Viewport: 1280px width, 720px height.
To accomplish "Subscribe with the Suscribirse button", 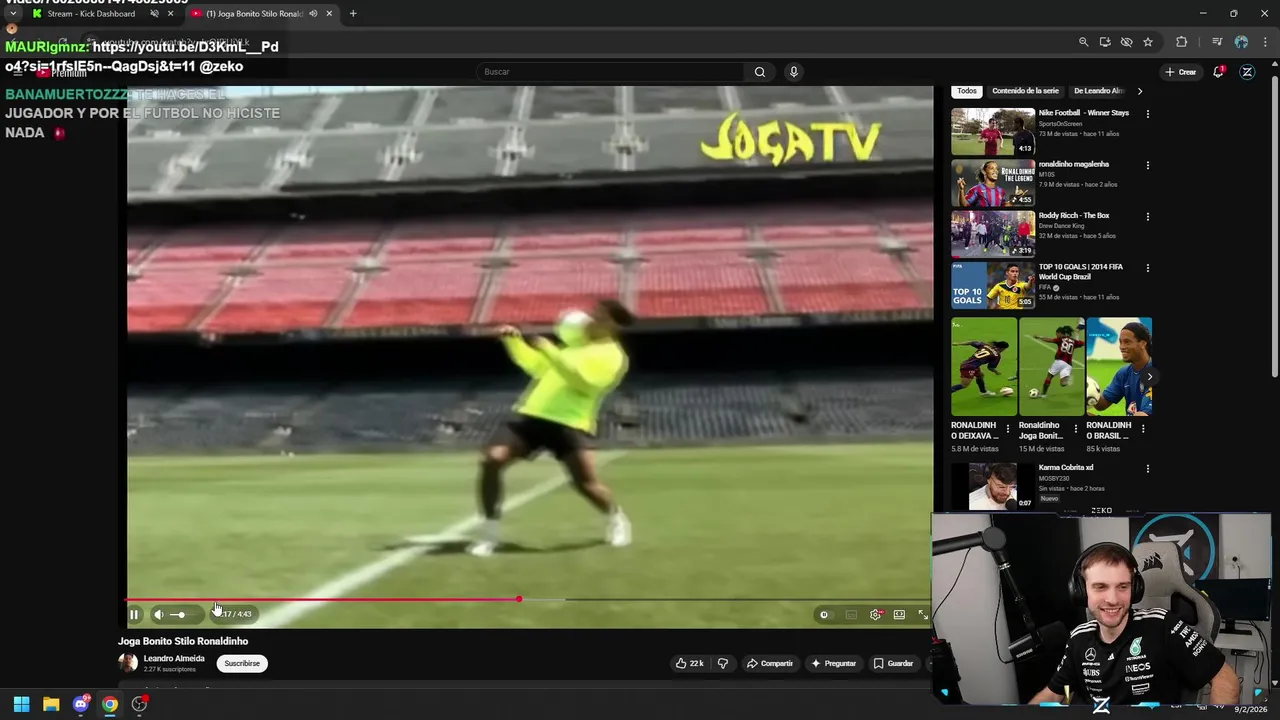I will (x=242, y=663).
